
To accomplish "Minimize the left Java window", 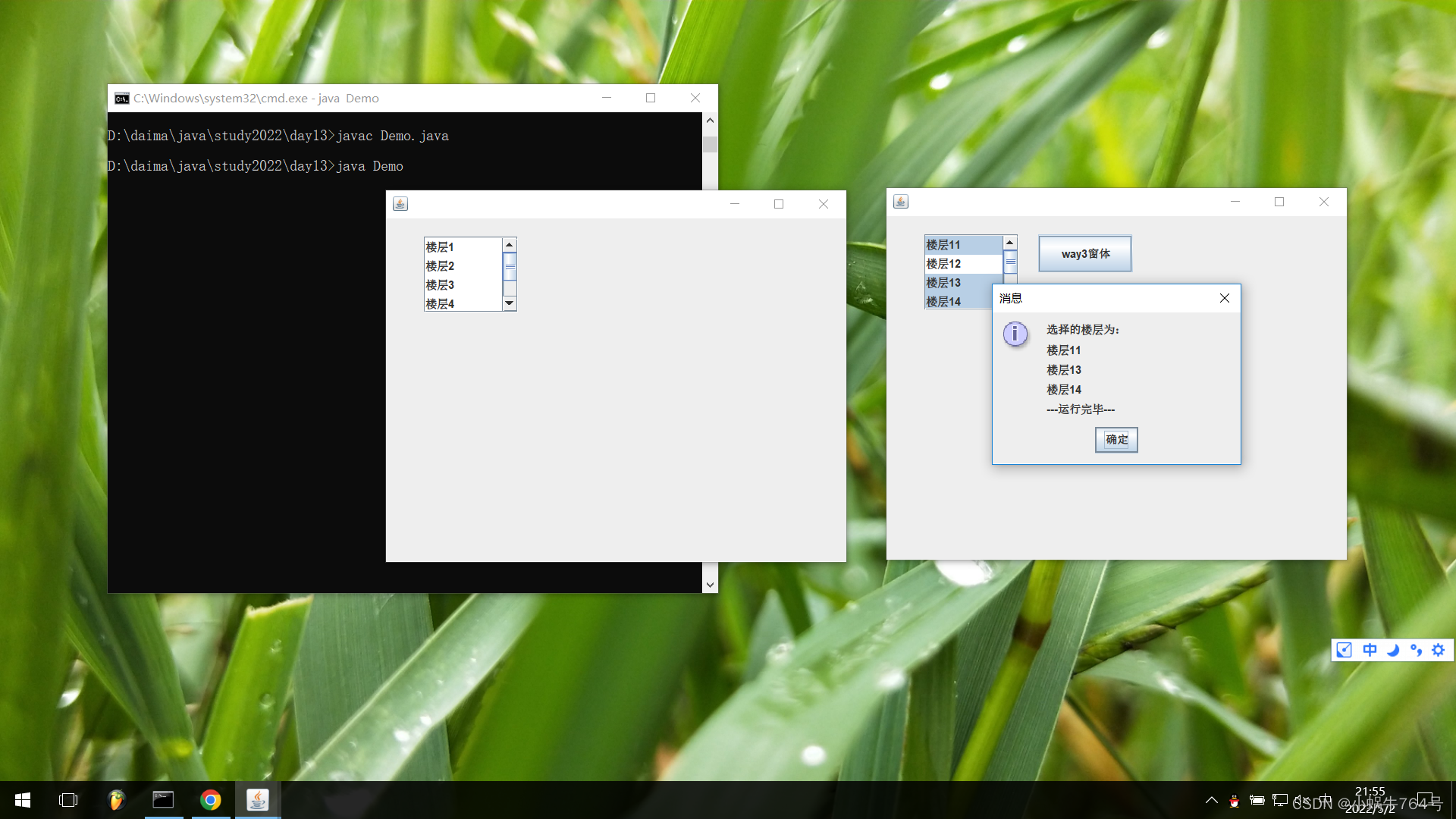I will [x=735, y=204].
